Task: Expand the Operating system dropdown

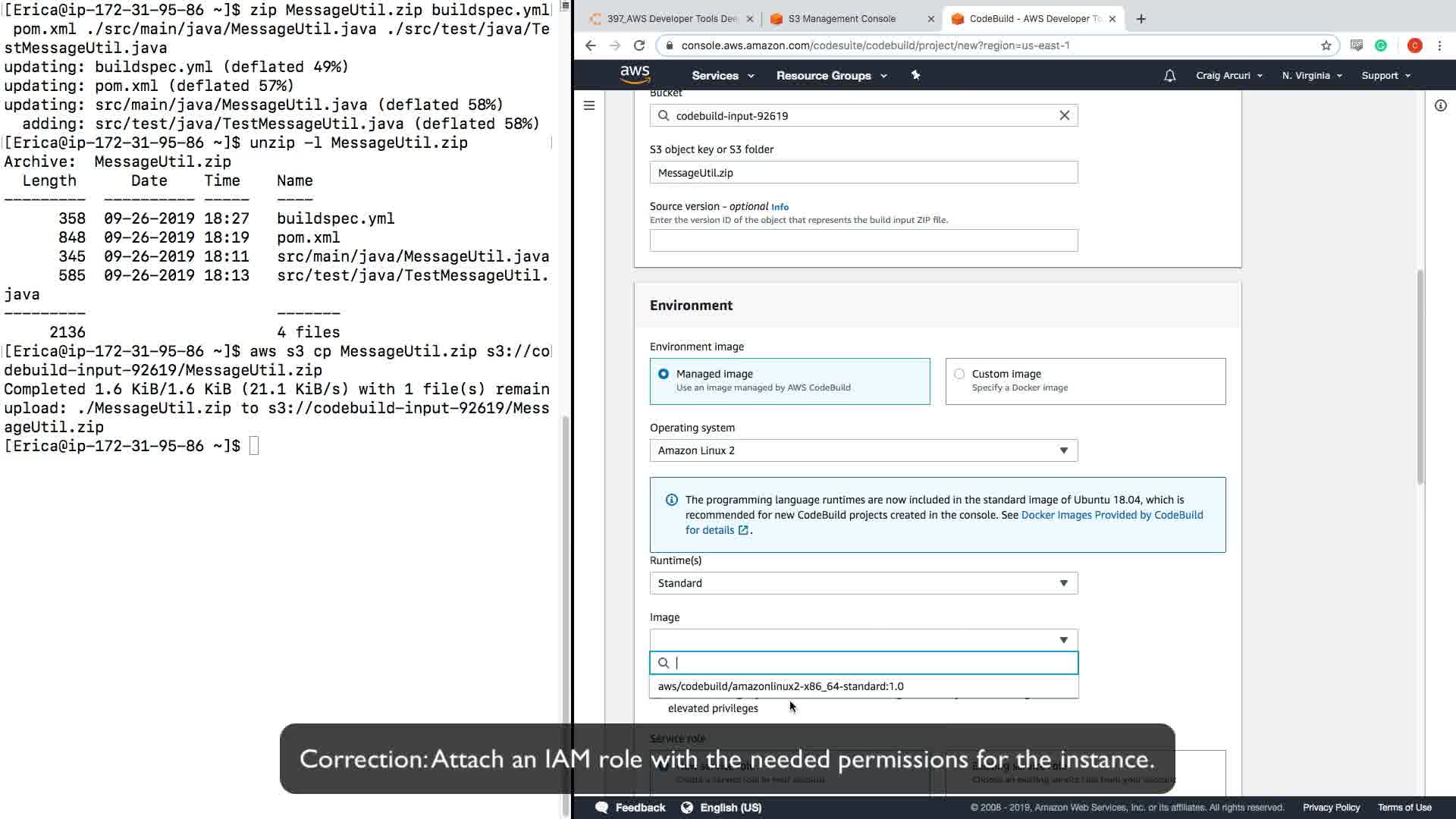Action: click(x=863, y=450)
